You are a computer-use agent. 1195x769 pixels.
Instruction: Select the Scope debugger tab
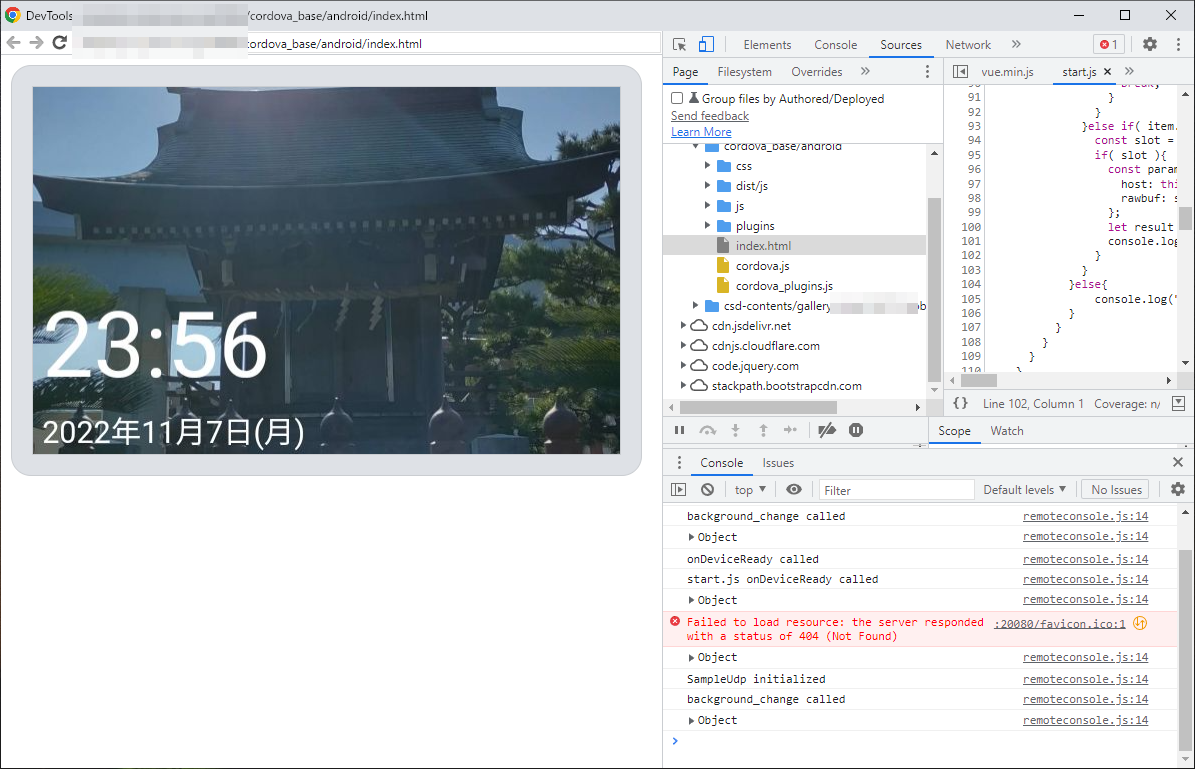[x=954, y=431]
